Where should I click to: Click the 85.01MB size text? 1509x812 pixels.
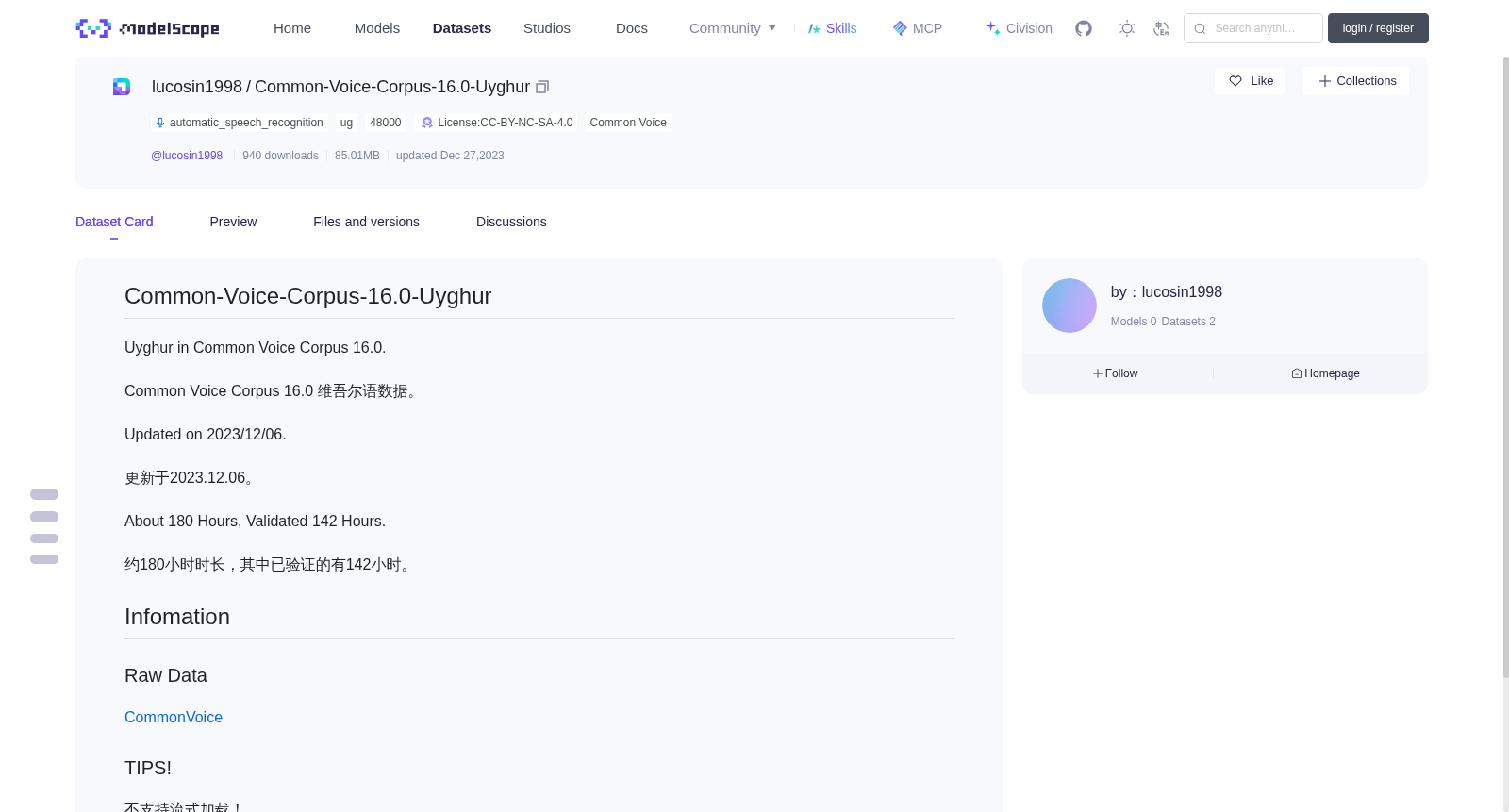click(x=357, y=156)
